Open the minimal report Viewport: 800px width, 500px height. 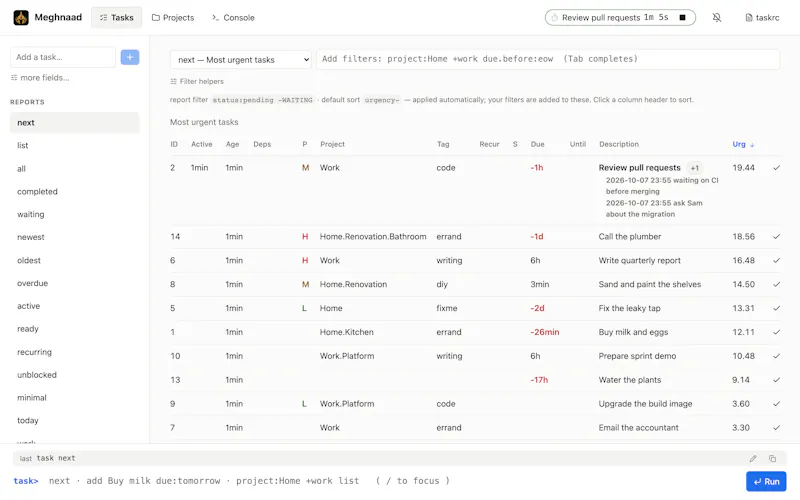tap(74, 397)
